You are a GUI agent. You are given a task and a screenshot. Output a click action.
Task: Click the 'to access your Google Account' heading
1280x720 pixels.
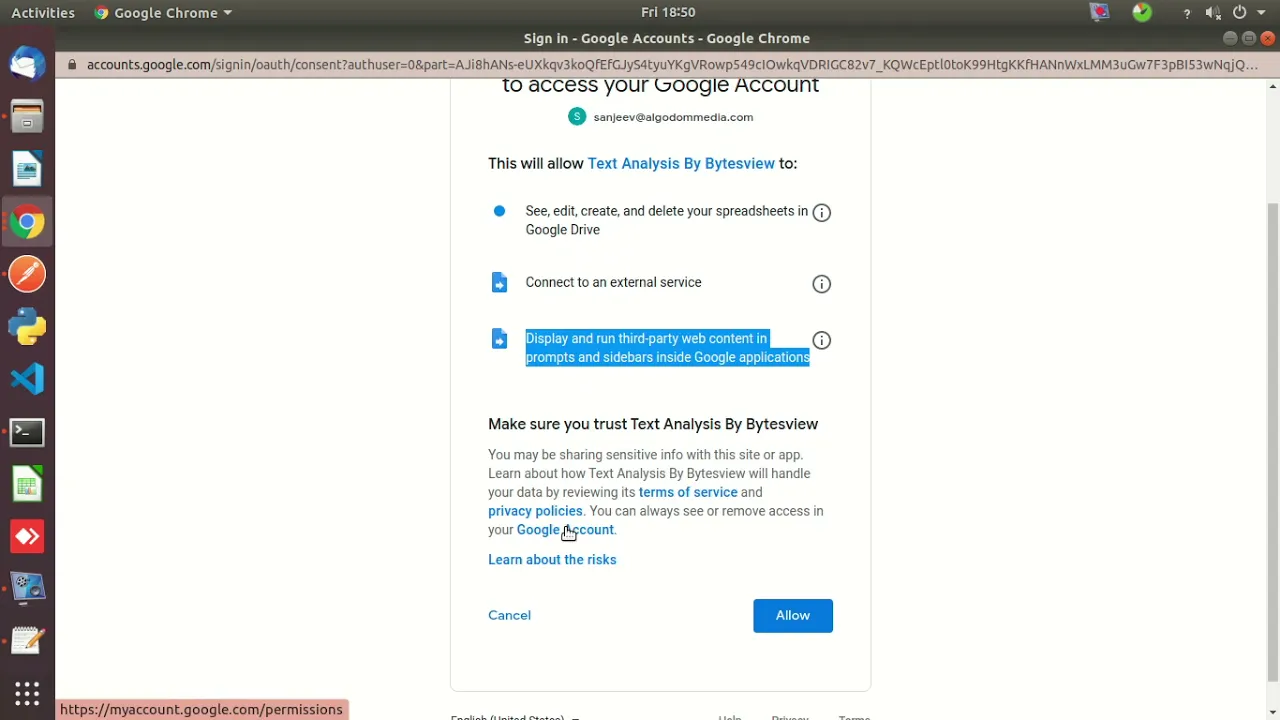pyautogui.click(x=660, y=85)
